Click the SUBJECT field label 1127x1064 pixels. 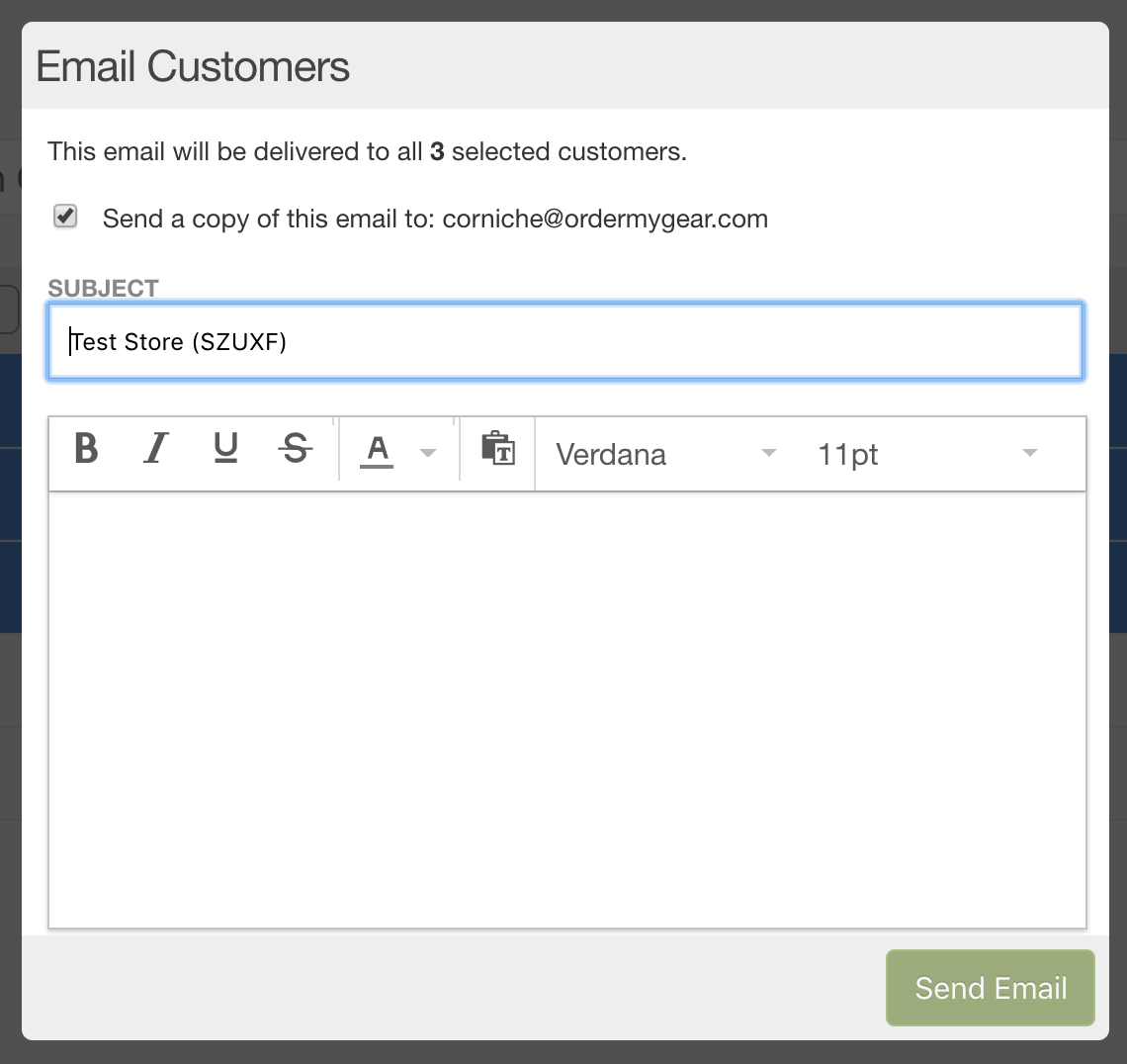tap(103, 288)
